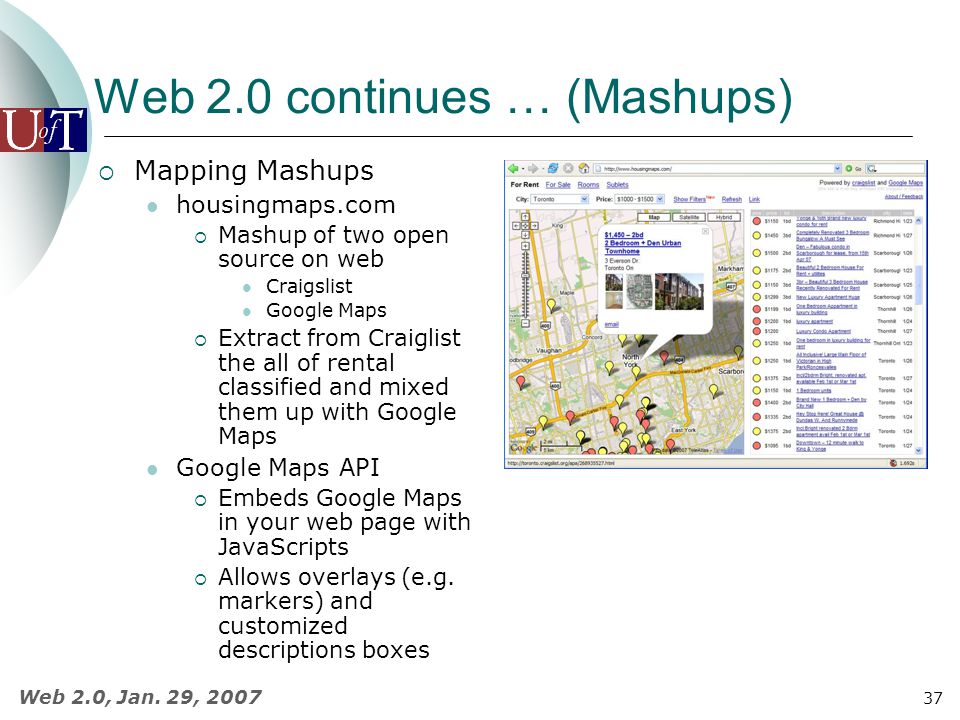
Task: Click status bar icon beside 1.692s
Action: 893,463
